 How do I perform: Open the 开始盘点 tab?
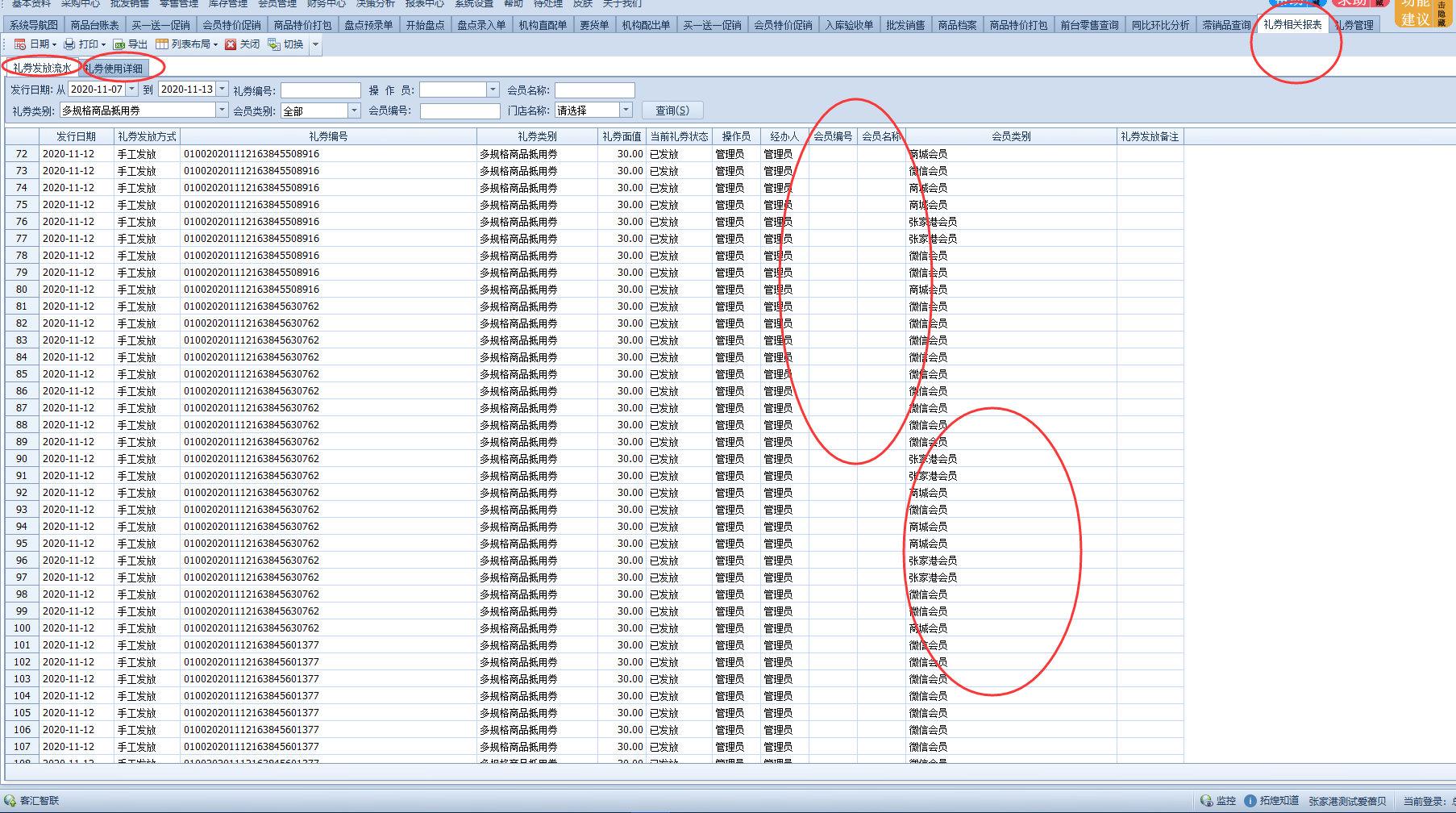[x=425, y=25]
